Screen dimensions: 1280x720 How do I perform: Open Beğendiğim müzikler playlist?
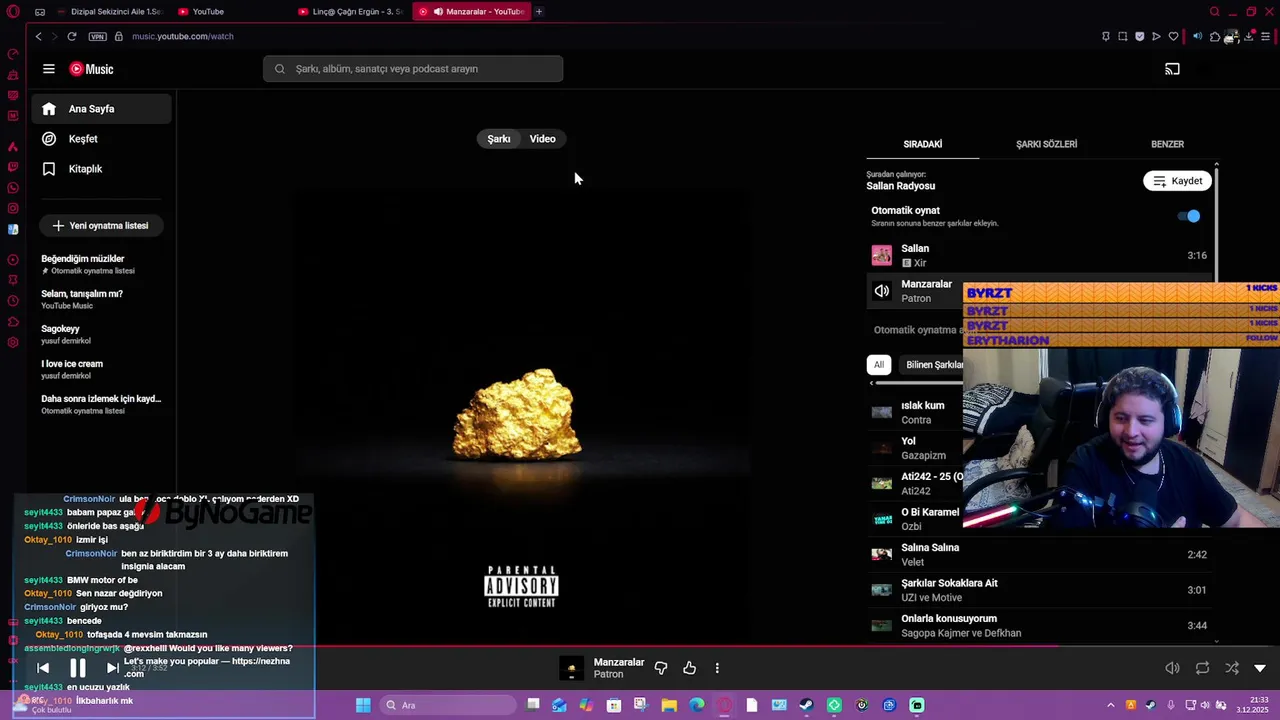pyautogui.click(x=101, y=264)
